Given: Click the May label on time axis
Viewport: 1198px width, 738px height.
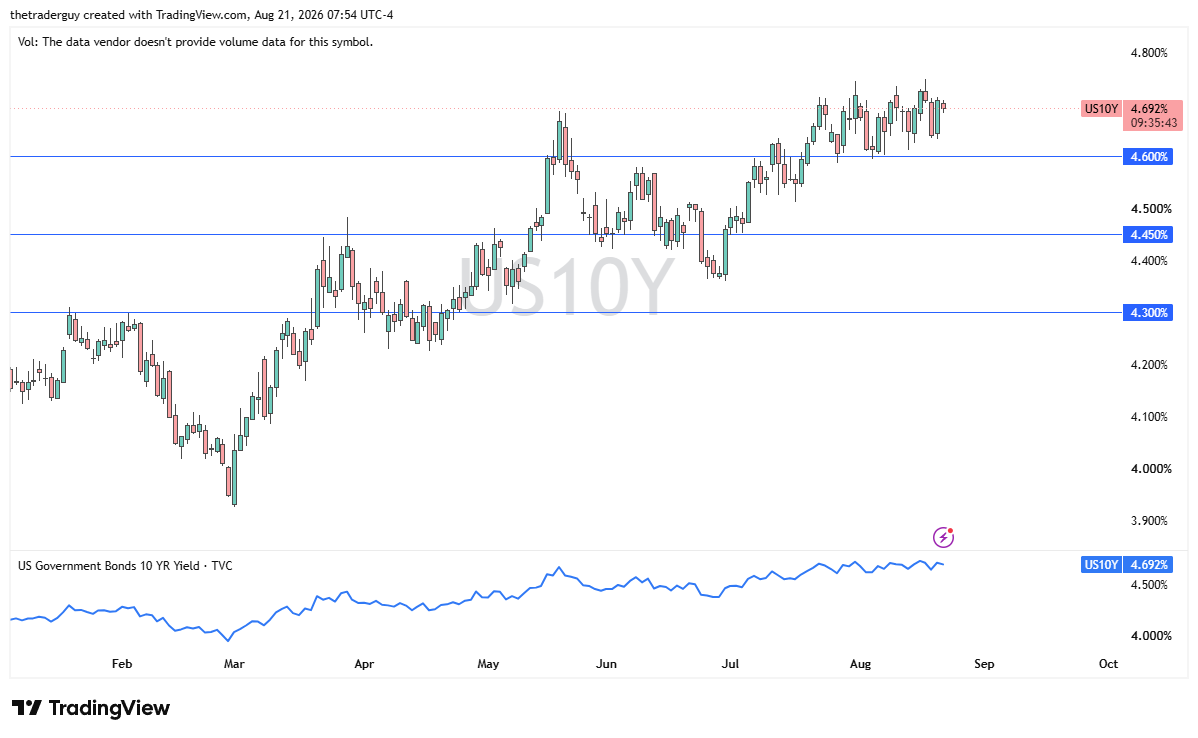Looking at the screenshot, I should [488, 664].
